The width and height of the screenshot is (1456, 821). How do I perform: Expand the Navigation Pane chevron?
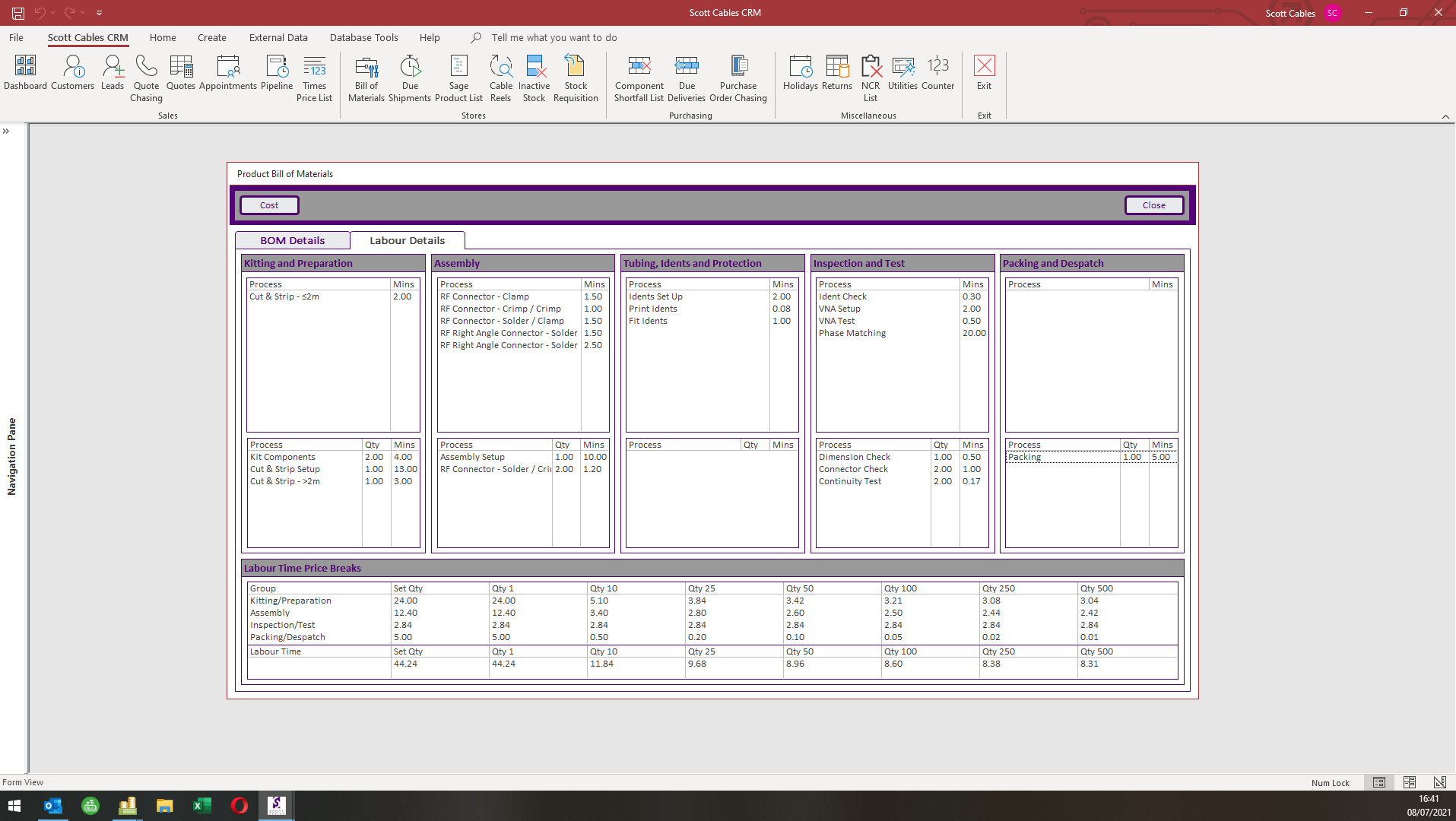tap(6, 132)
